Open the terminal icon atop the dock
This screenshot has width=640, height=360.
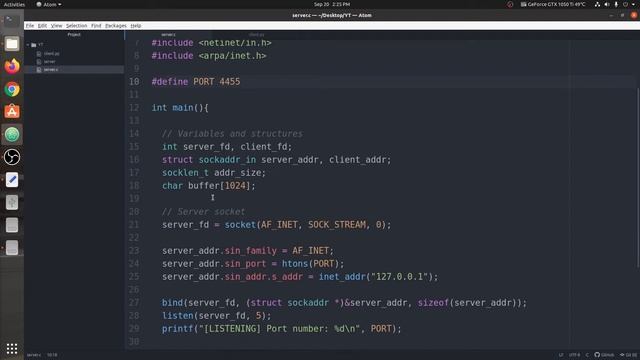tap(12, 20)
